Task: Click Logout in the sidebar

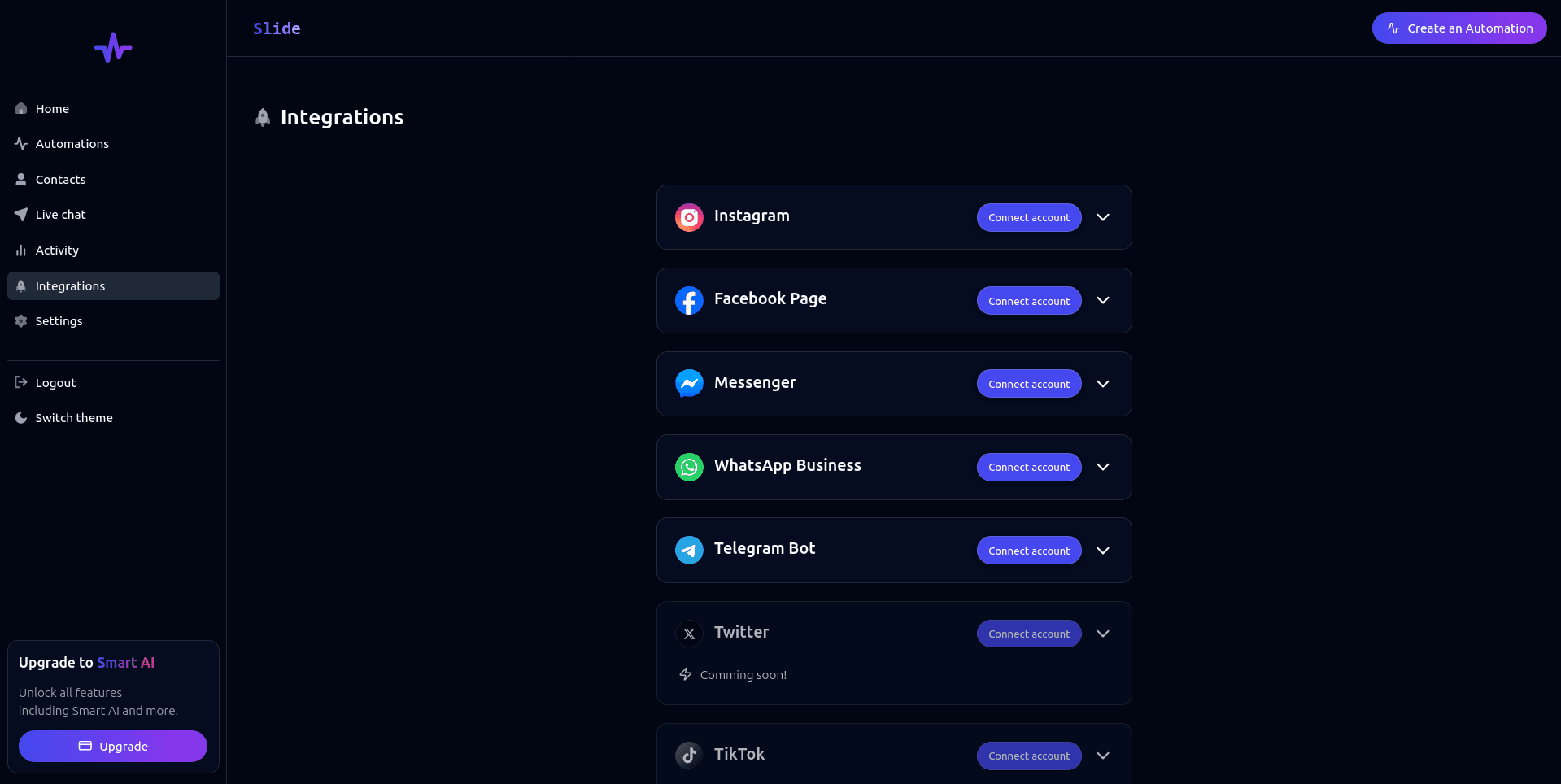Action: 55,382
